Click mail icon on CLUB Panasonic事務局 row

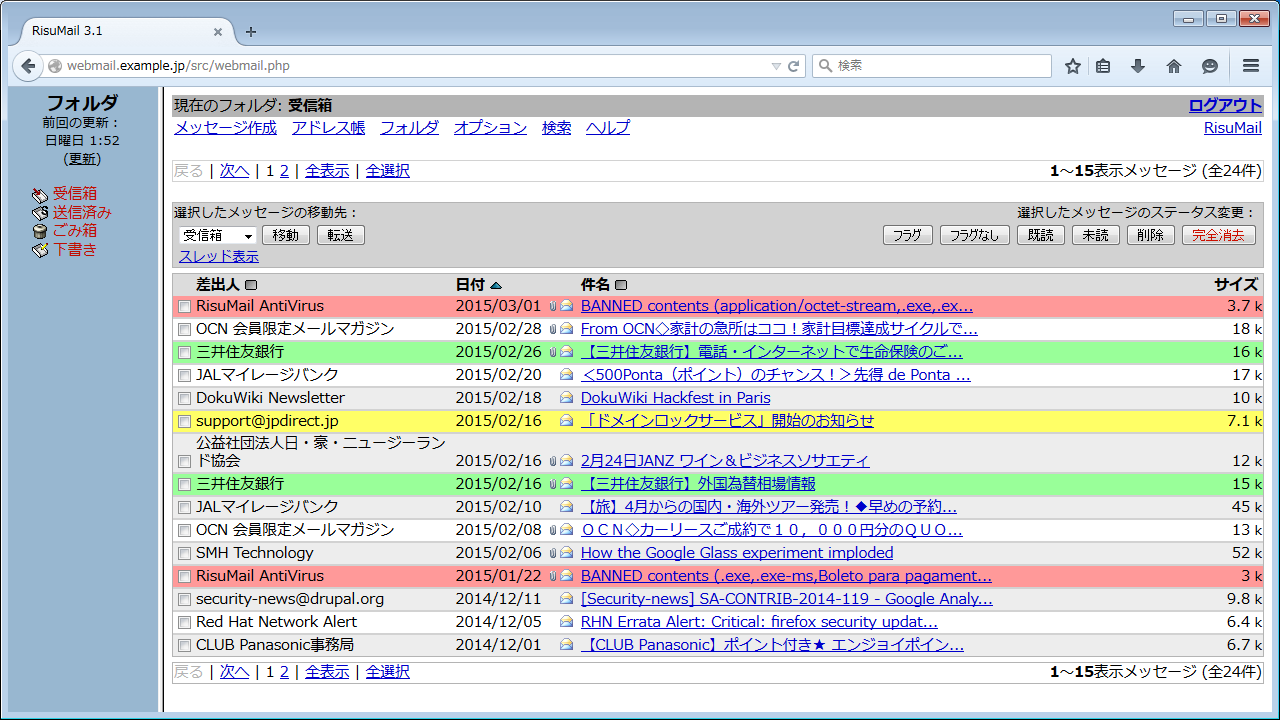[566, 645]
